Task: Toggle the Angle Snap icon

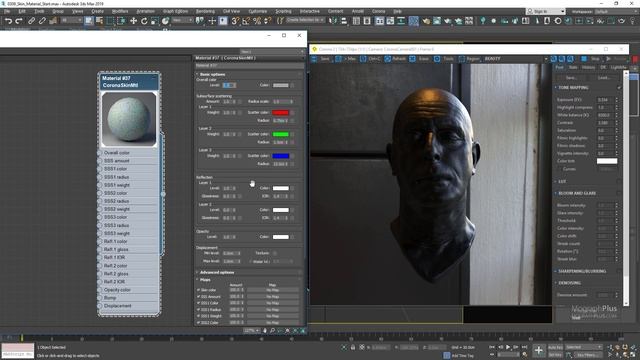Action: point(246,21)
